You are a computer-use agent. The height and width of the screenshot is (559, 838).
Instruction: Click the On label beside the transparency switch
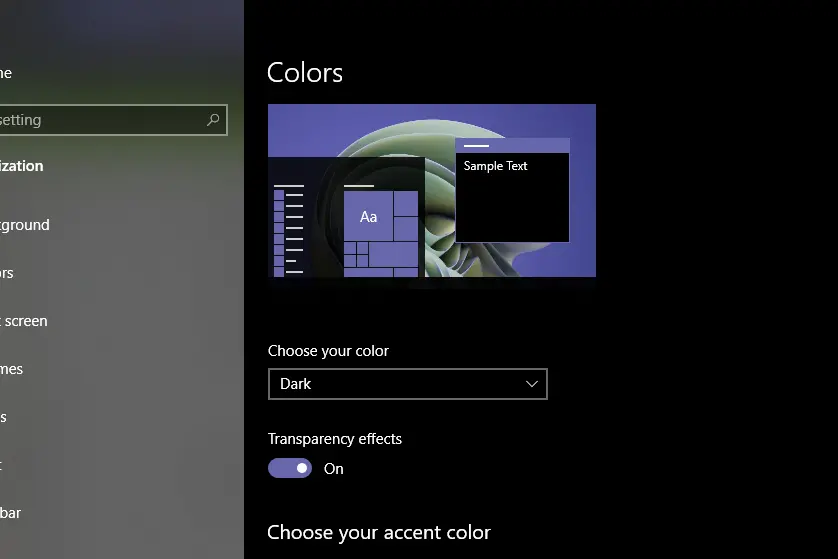coord(334,469)
